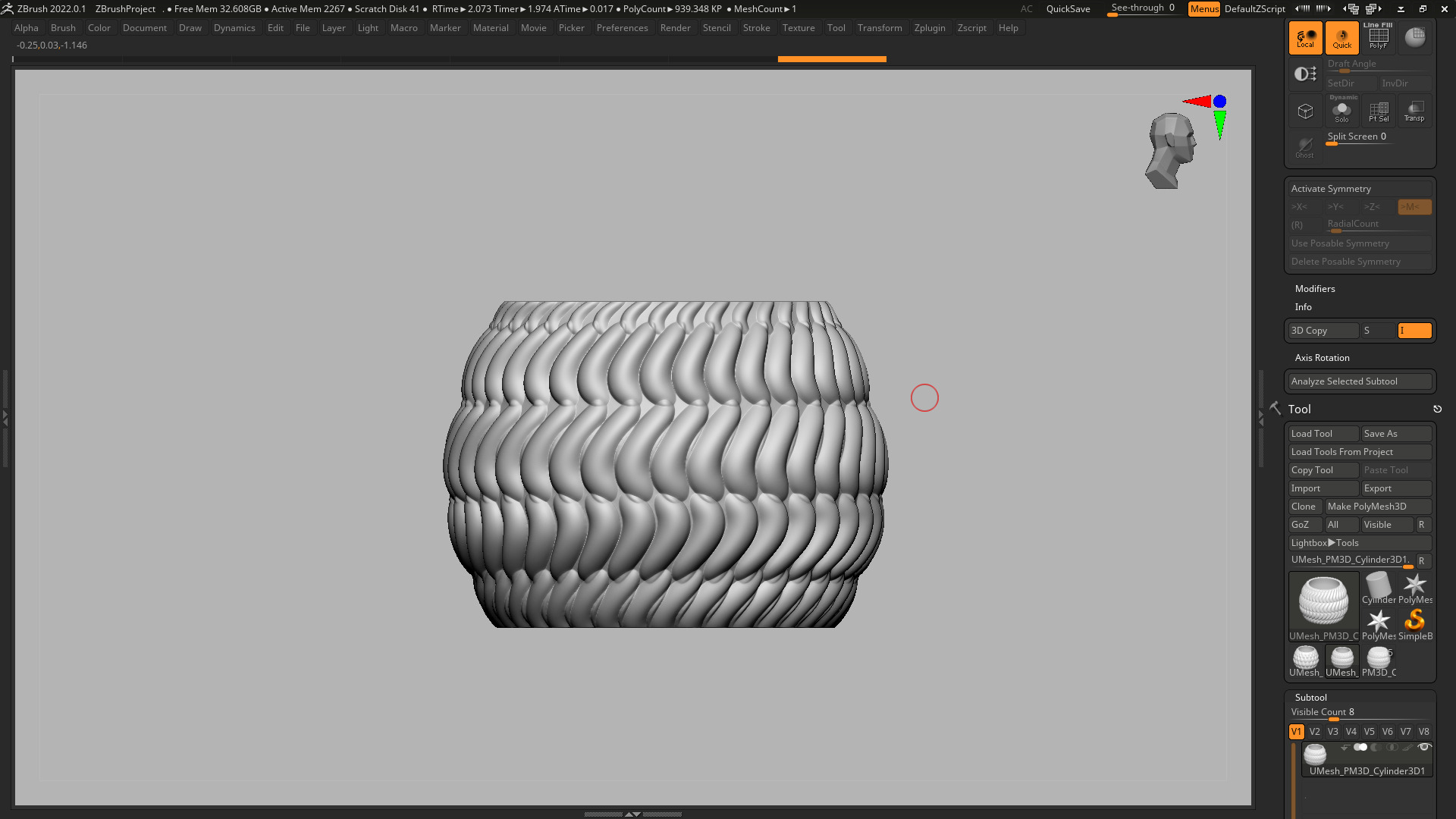
Task: Open the Render menu
Action: tap(675, 28)
